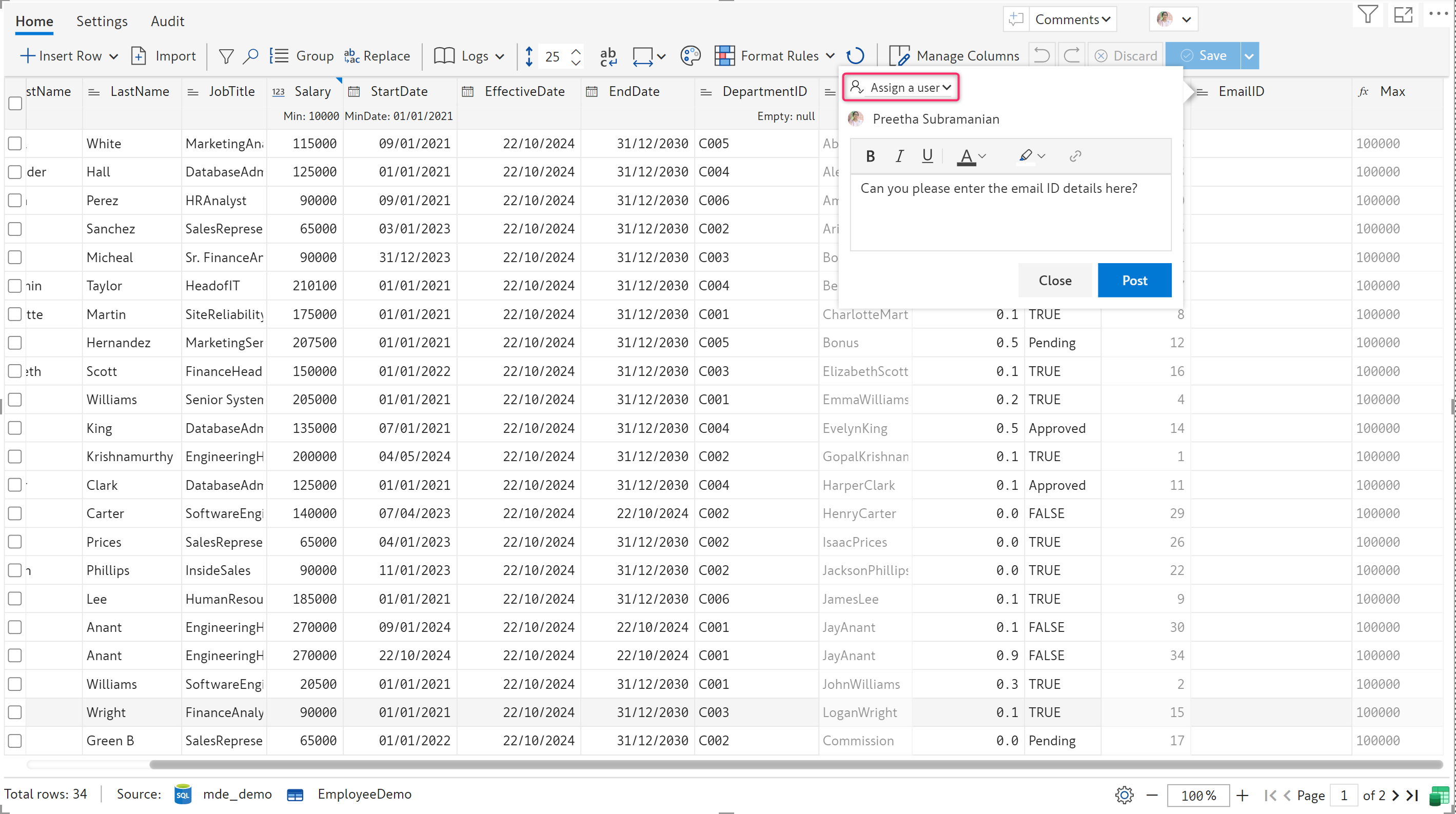Screen dimensions: 1456x814
Task: Toggle bold formatting in comment editor
Action: (871, 156)
